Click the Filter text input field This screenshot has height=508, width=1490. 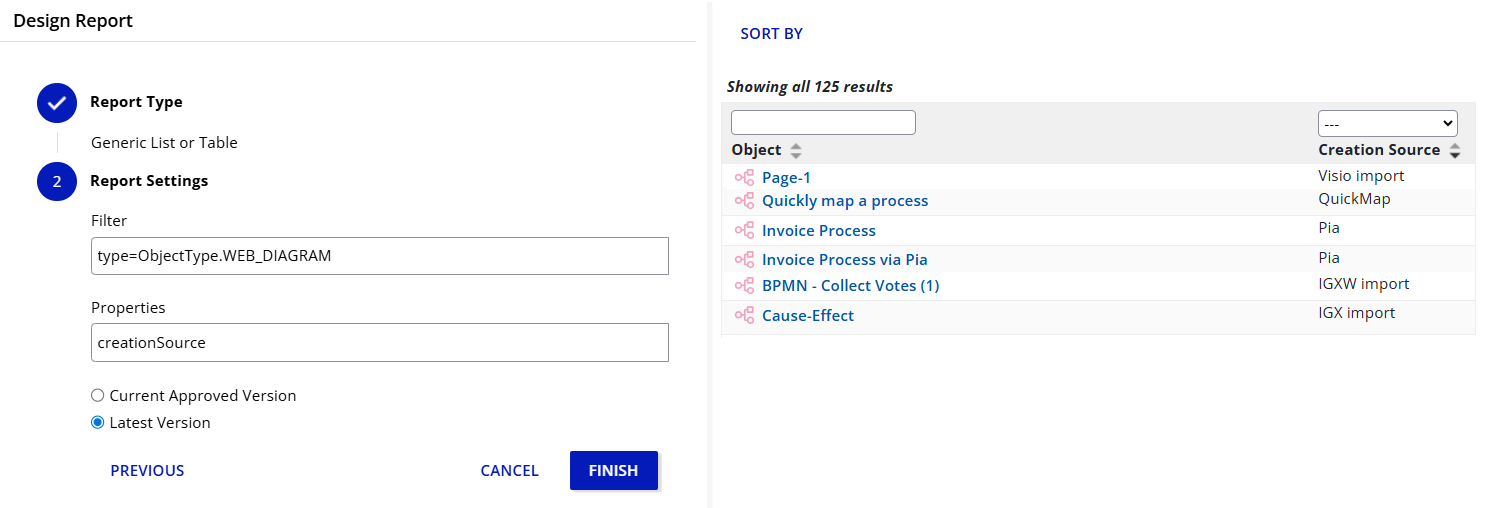pyautogui.click(x=379, y=256)
